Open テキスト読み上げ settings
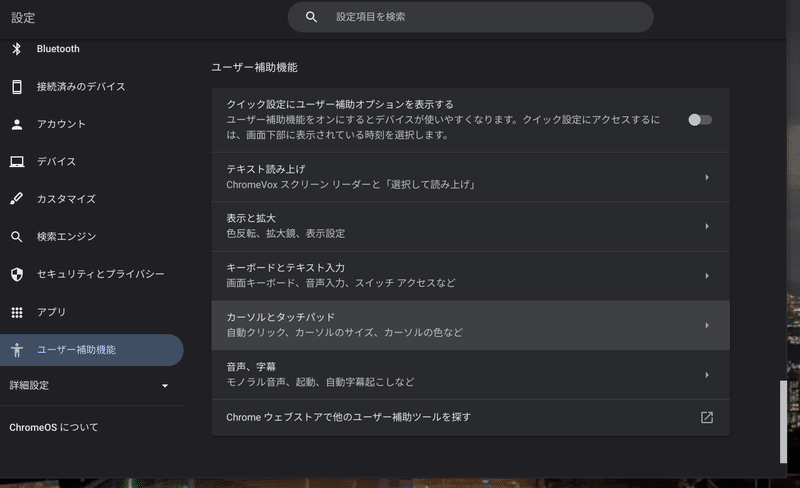Screen dimensions: 800x488 [470, 177]
